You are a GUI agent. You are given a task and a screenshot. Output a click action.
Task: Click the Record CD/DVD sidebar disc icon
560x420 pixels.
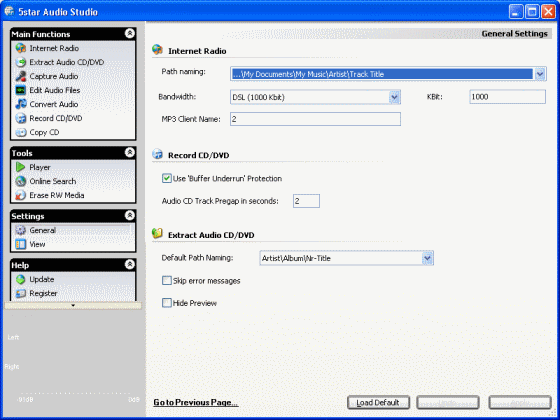coord(21,118)
